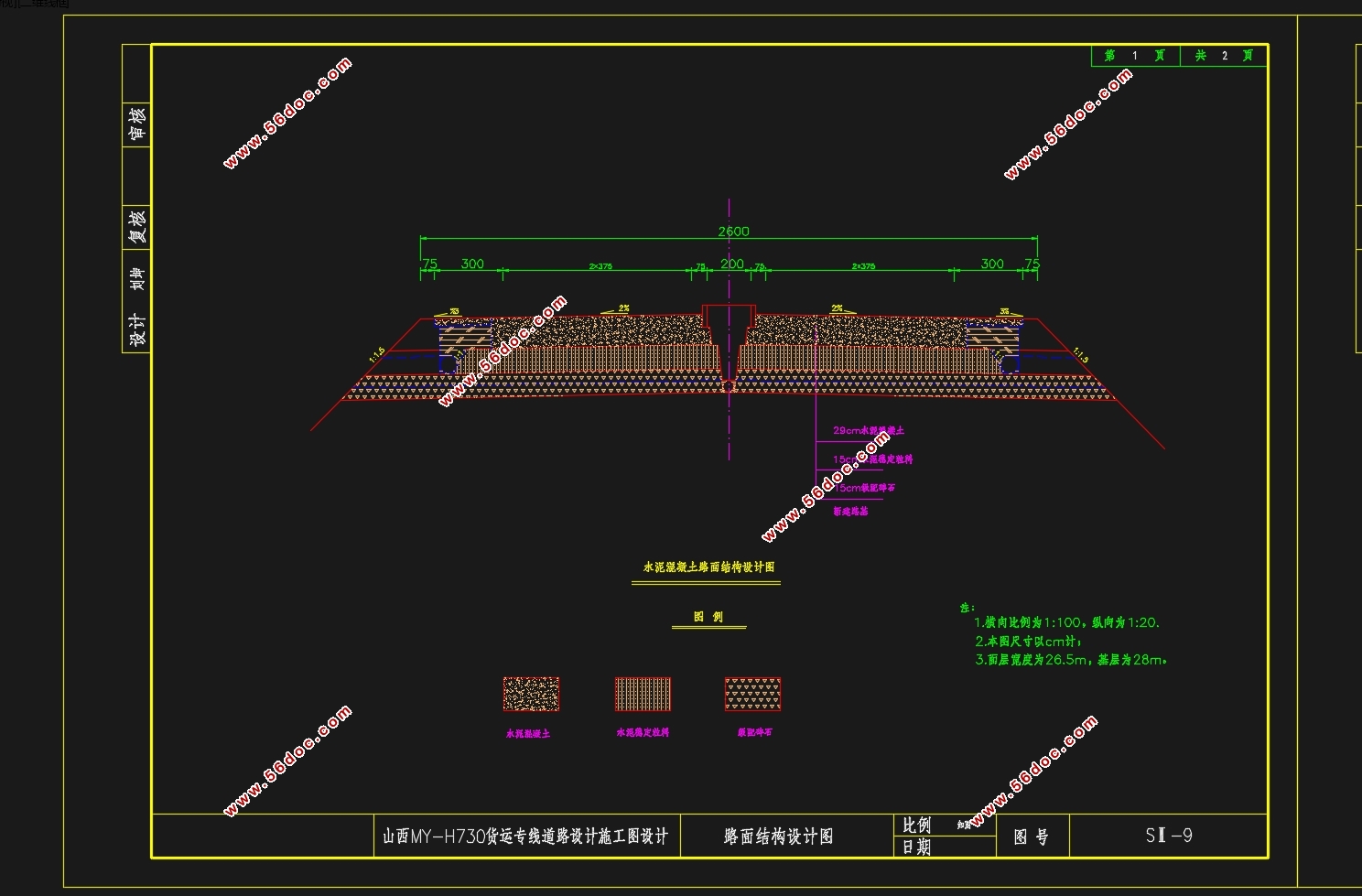Click the 设计 designer cell in side strip
Viewport: 1362px width, 896px height.
point(136,329)
